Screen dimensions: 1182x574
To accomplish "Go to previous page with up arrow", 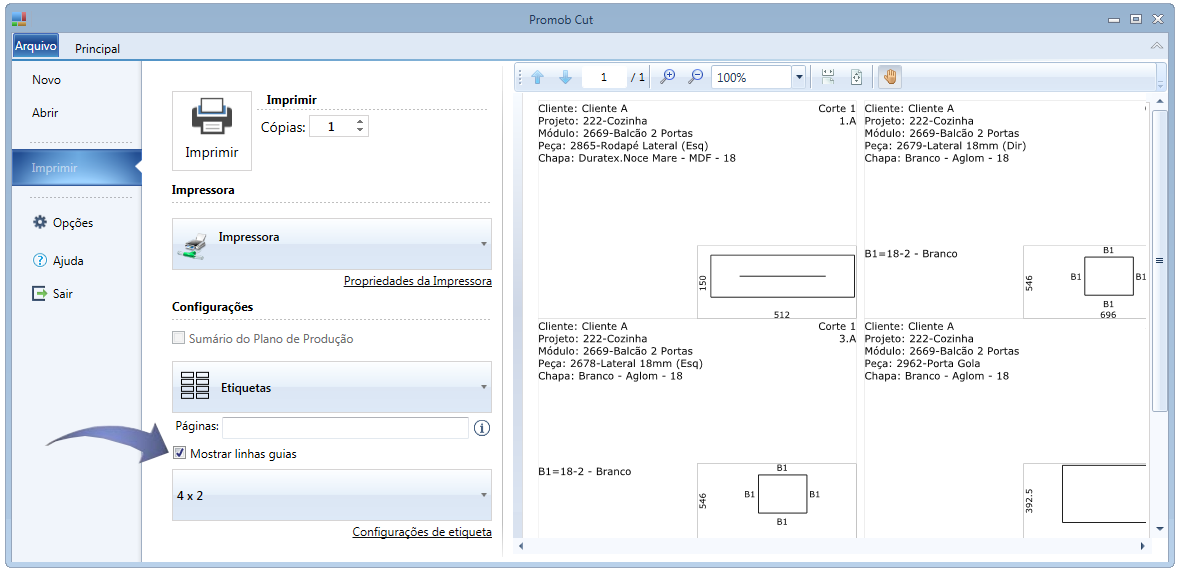I will point(537,77).
